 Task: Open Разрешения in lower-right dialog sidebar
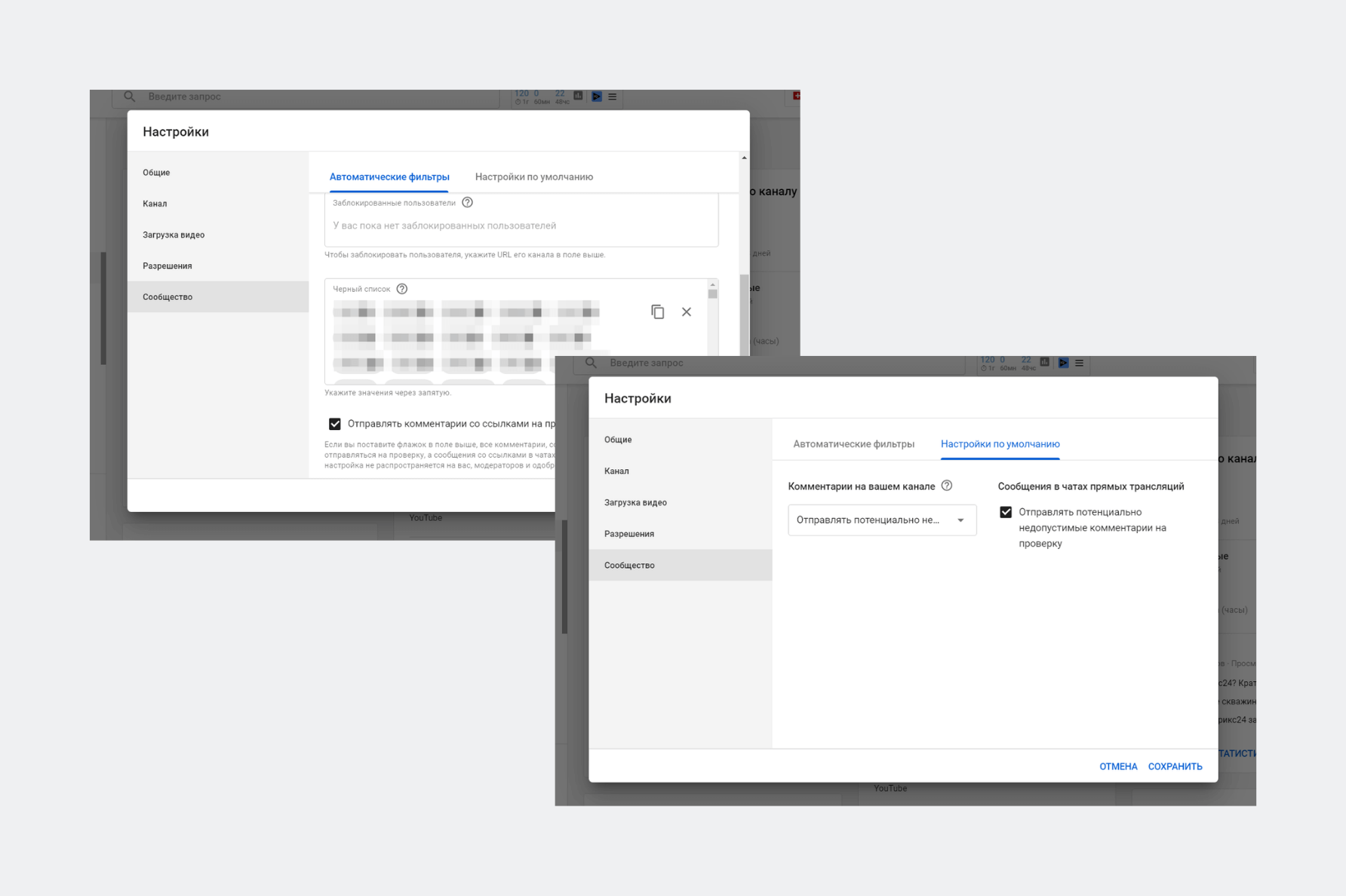coord(681,533)
